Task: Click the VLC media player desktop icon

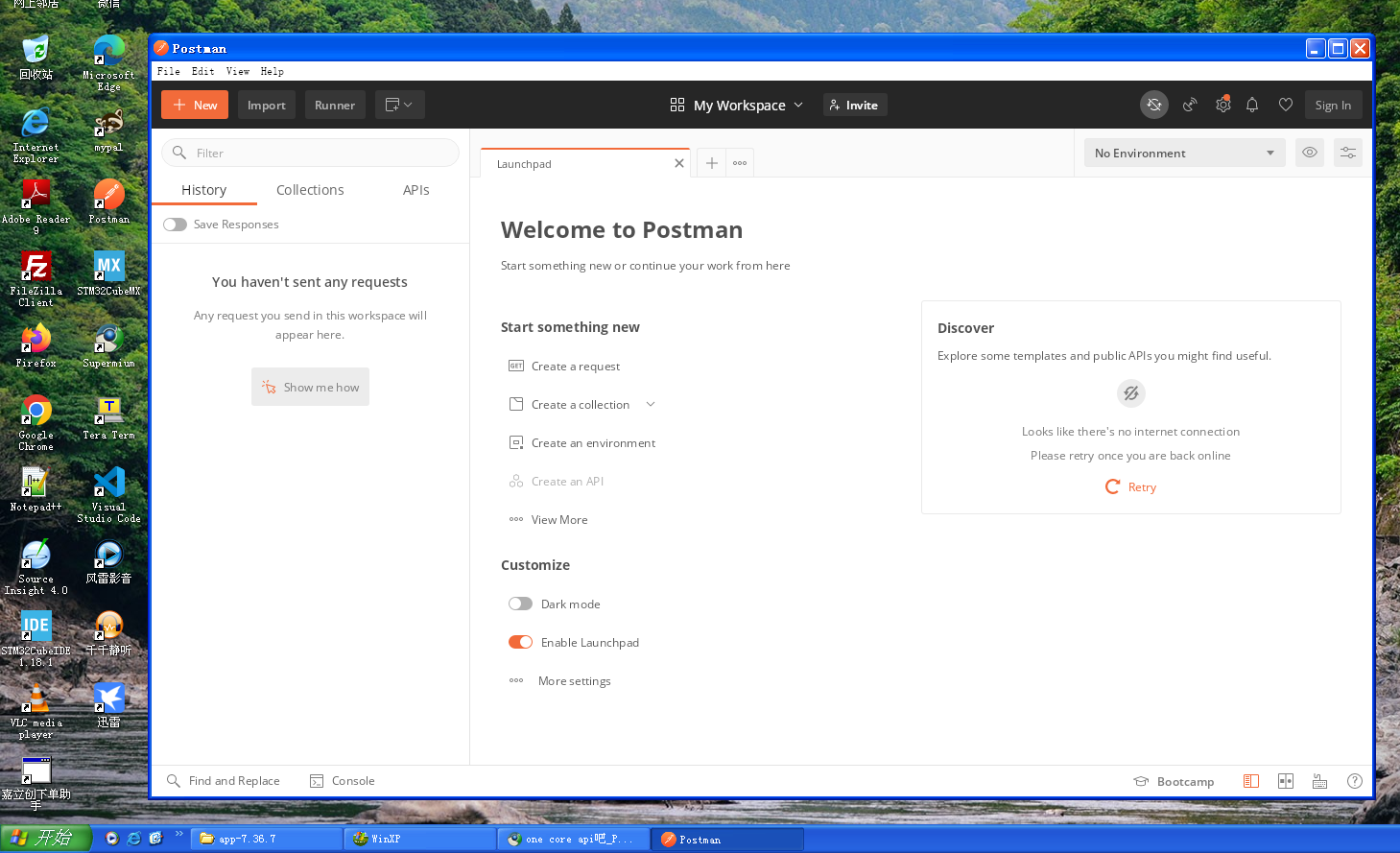Action: tap(36, 711)
